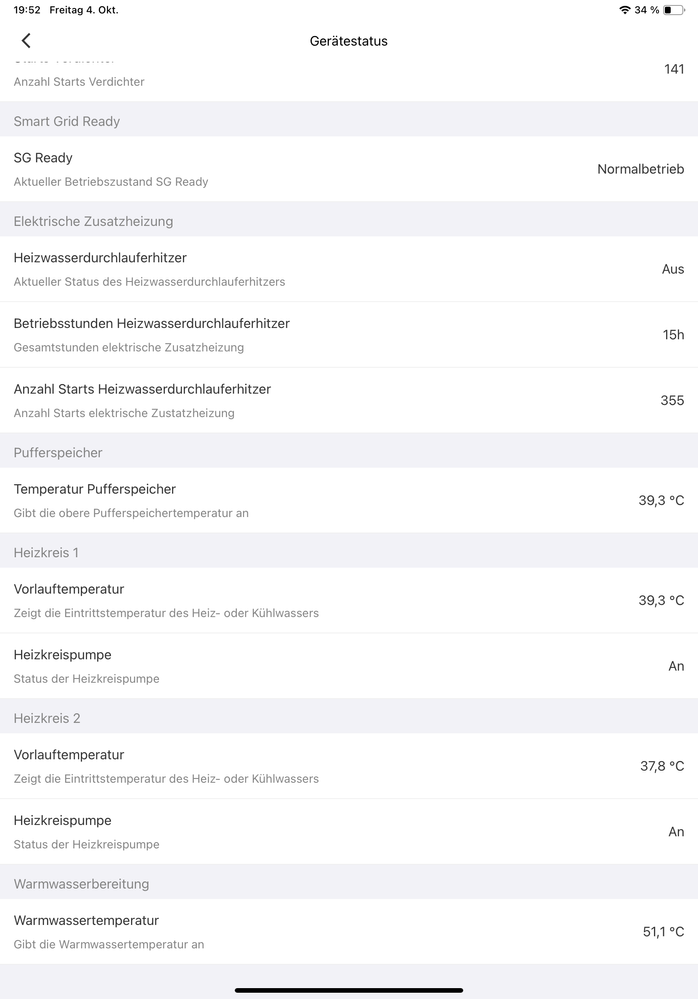Tap the Gerätestatus page title

[x=349, y=41]
